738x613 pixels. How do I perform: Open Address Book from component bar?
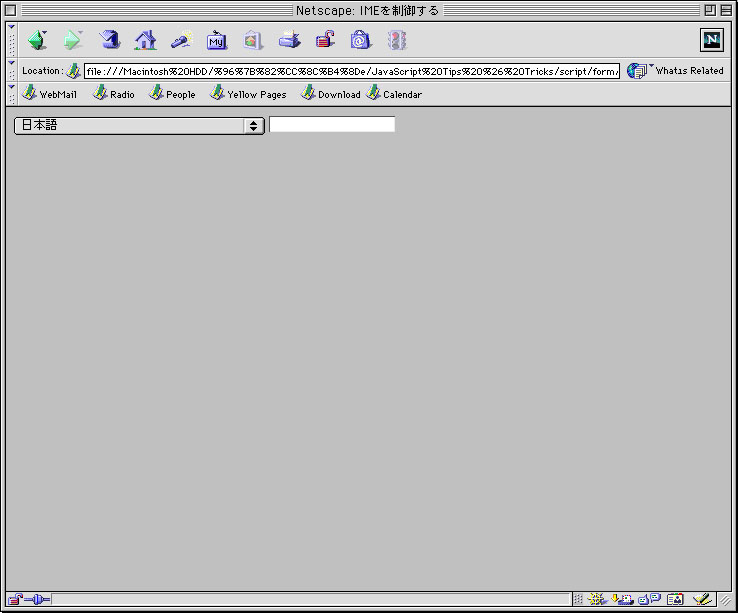pyautogui.click(x=675, y=599)
